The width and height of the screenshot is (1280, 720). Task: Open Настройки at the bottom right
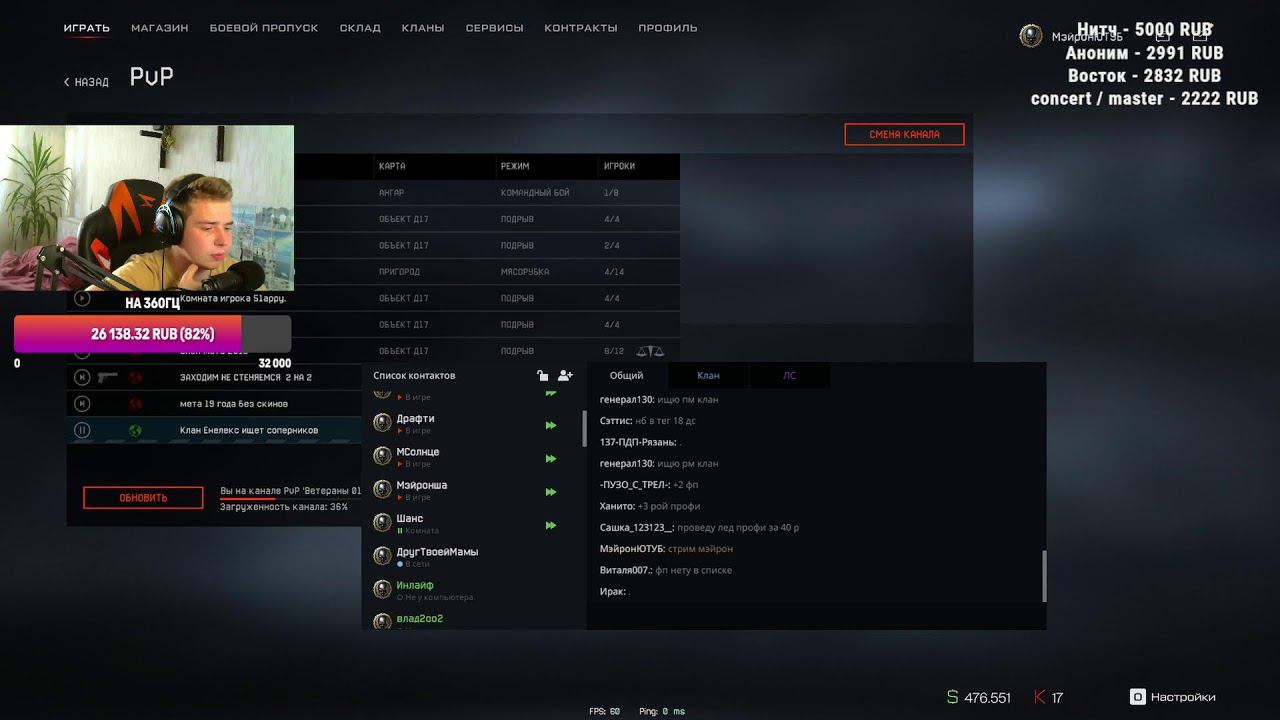tap(1173, 697)
